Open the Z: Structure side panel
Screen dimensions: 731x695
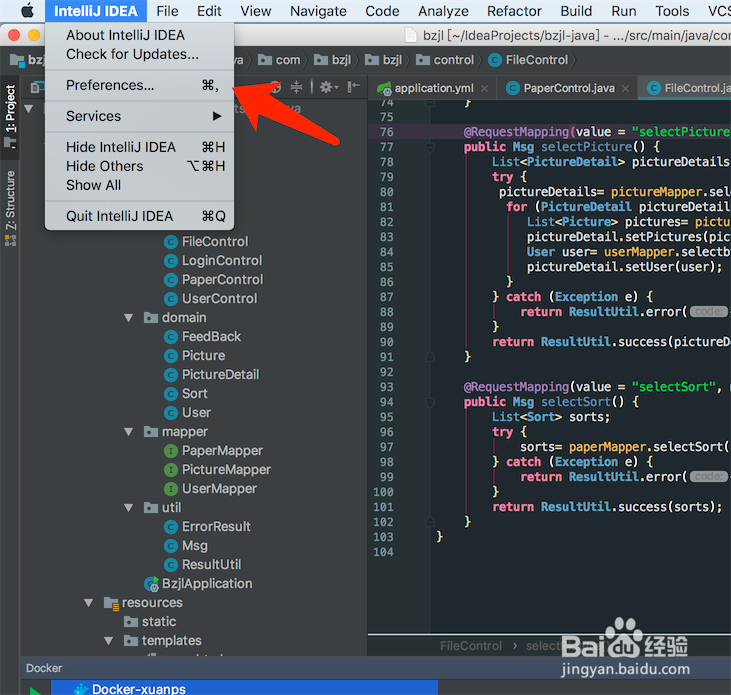(10, 208)
